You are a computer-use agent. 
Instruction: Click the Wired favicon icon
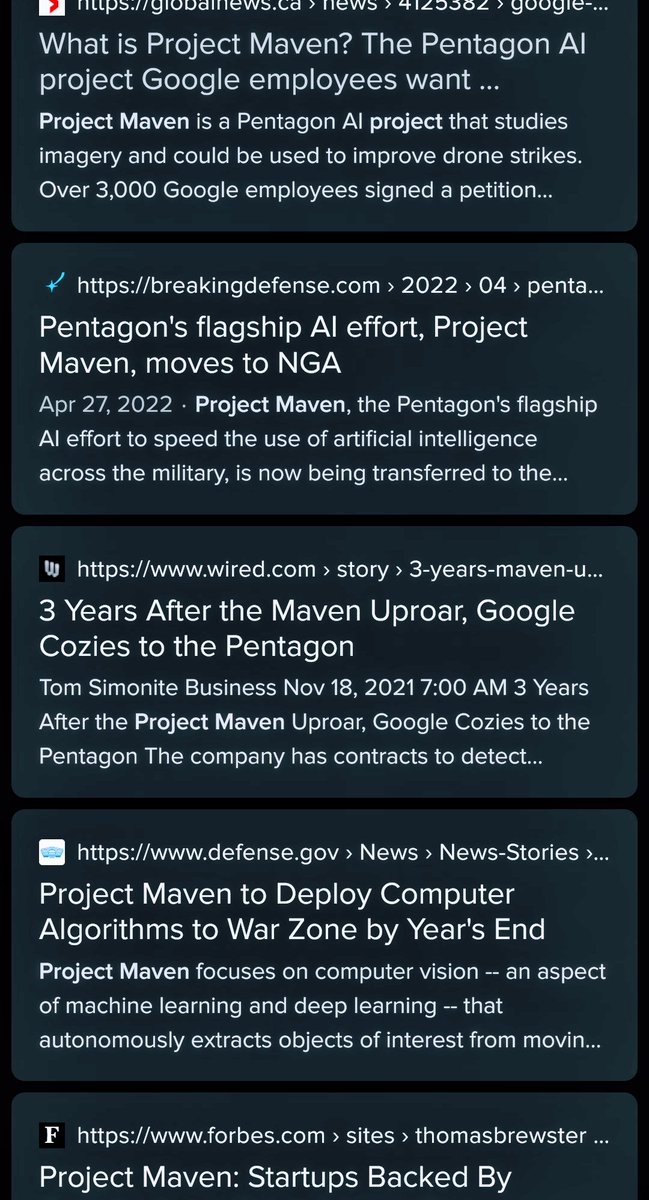pos(52,569)
